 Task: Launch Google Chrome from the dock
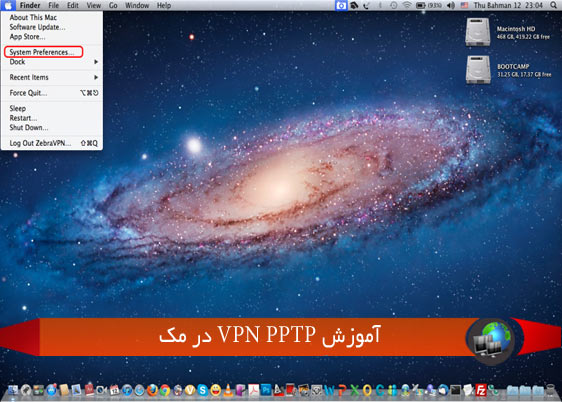(165, 390)
